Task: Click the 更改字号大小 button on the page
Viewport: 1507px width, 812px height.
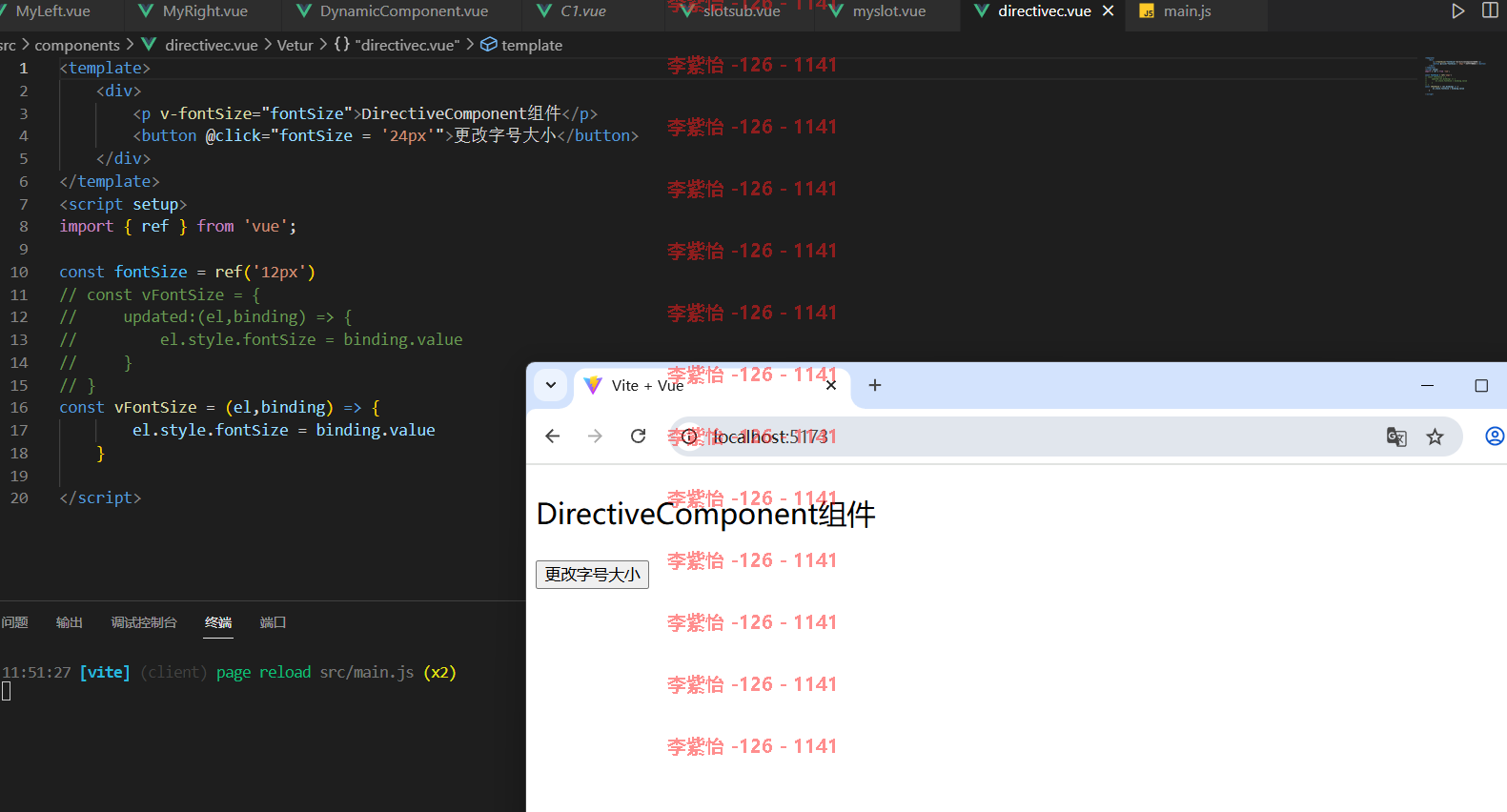Action: [x=592, y=575]
